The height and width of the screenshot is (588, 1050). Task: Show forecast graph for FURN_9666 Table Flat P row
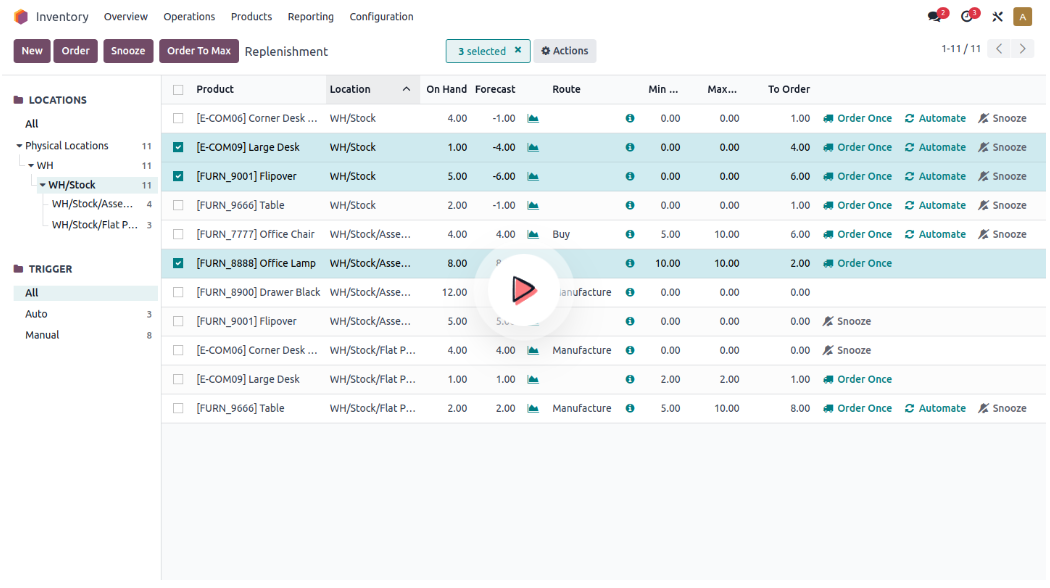click(533, 409)
